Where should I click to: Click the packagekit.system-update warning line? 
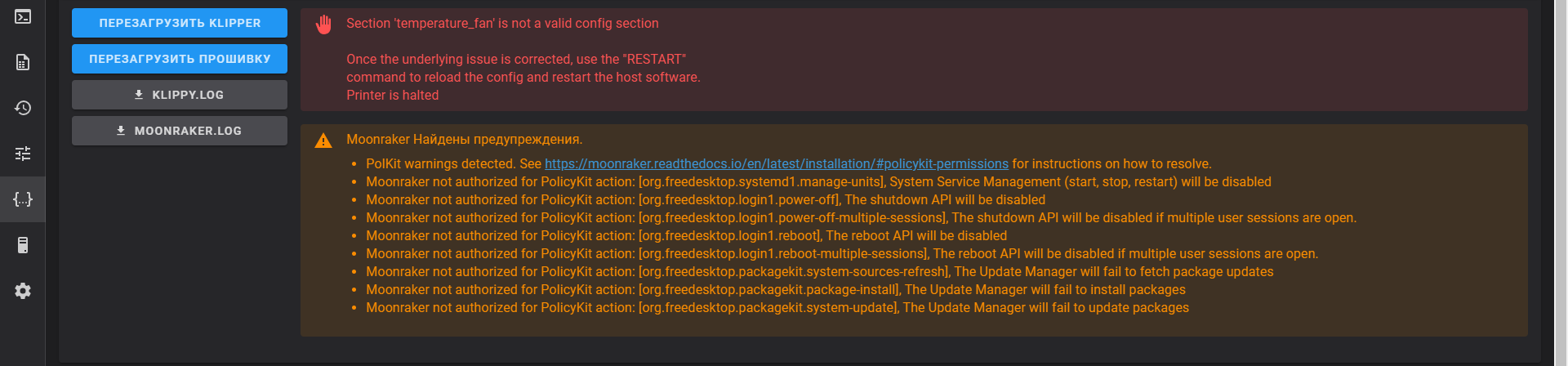pyautogui.click(x=777, y=307)
